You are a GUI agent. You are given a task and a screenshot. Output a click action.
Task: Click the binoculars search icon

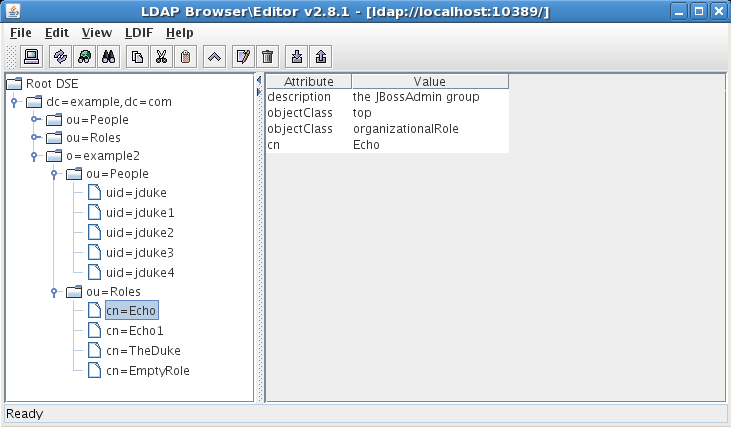point(110,57)
